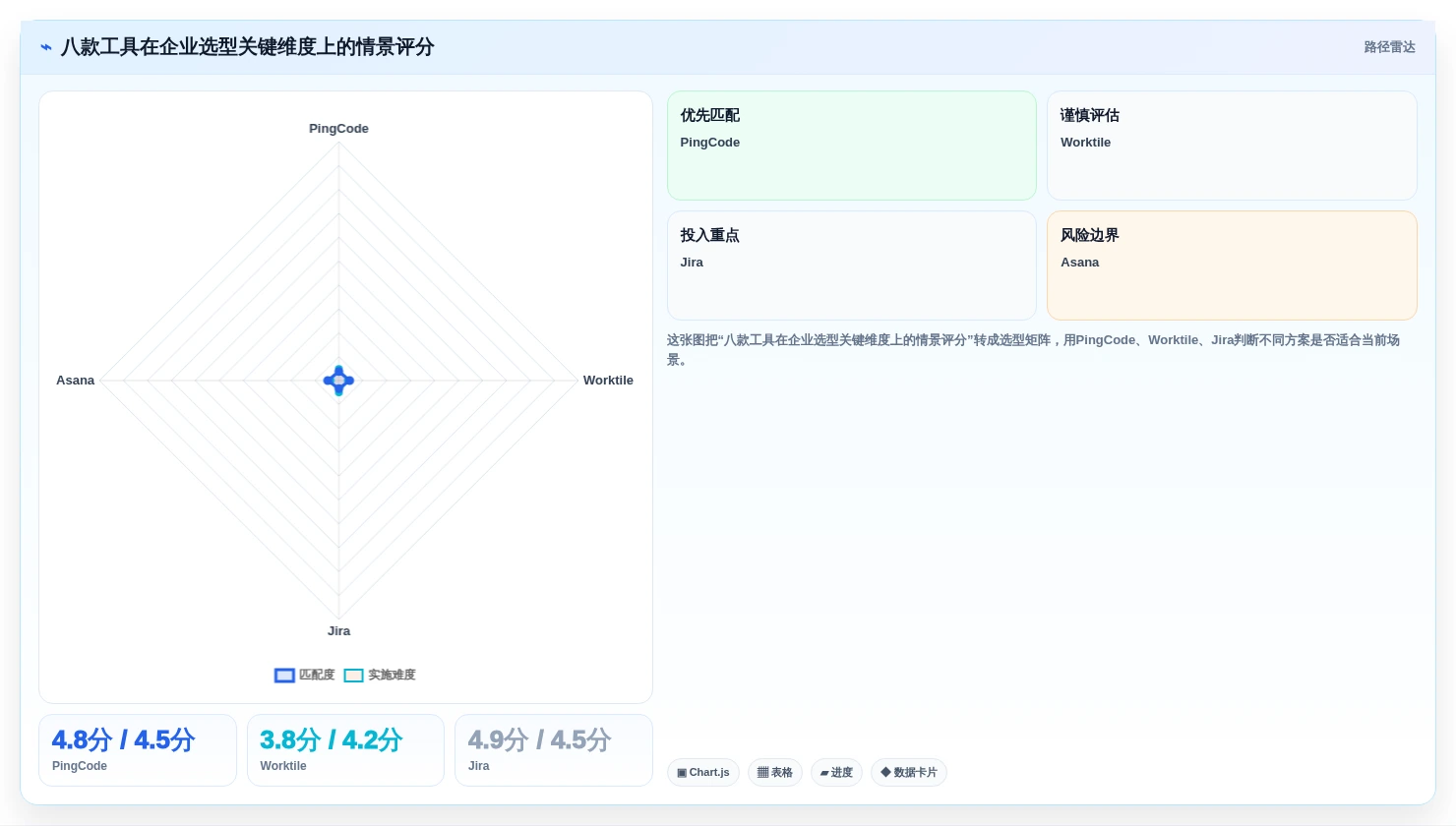Click the 匹配度 legend label
The image size is (1456, 826).
[317, 676]
